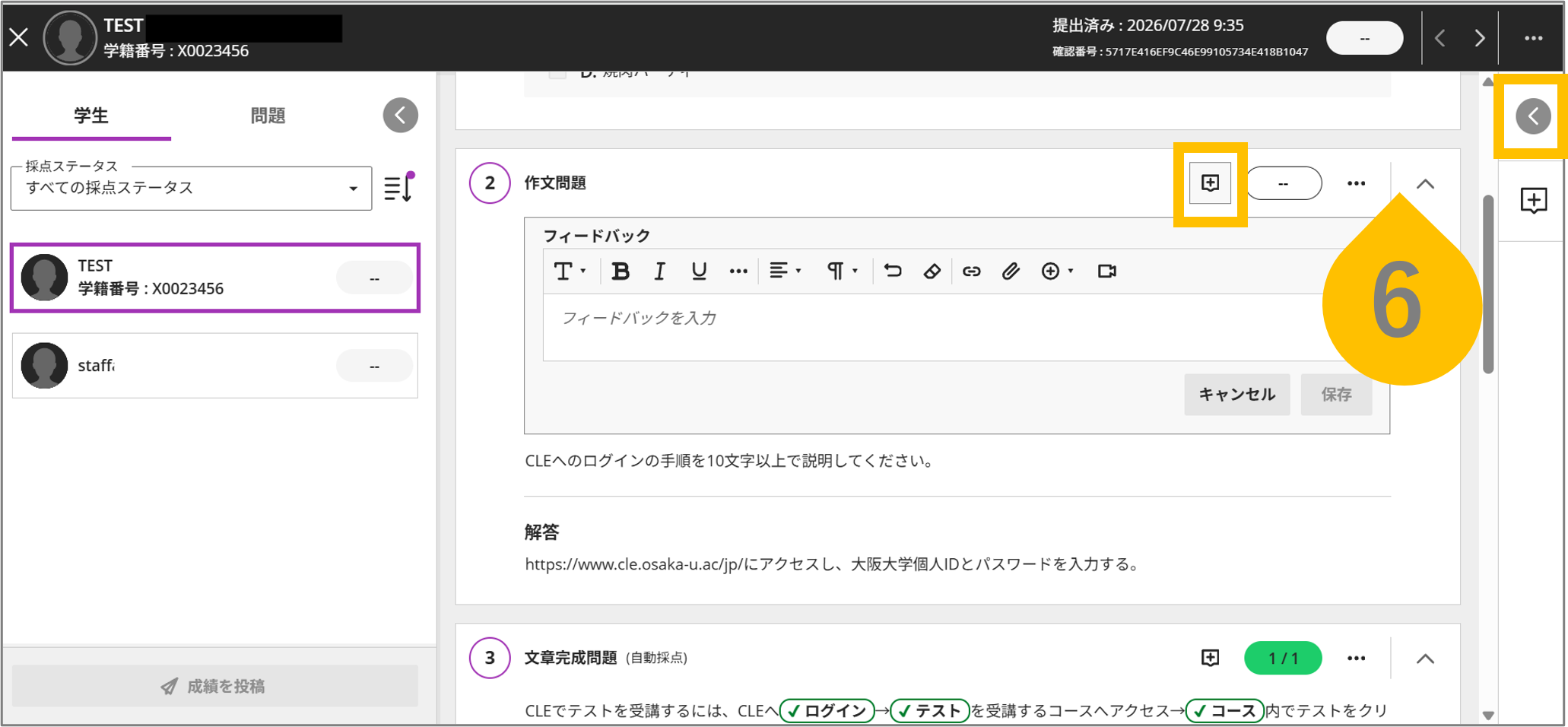
Task: Click the question number 3 circle
Action: (x=490, y=658)
